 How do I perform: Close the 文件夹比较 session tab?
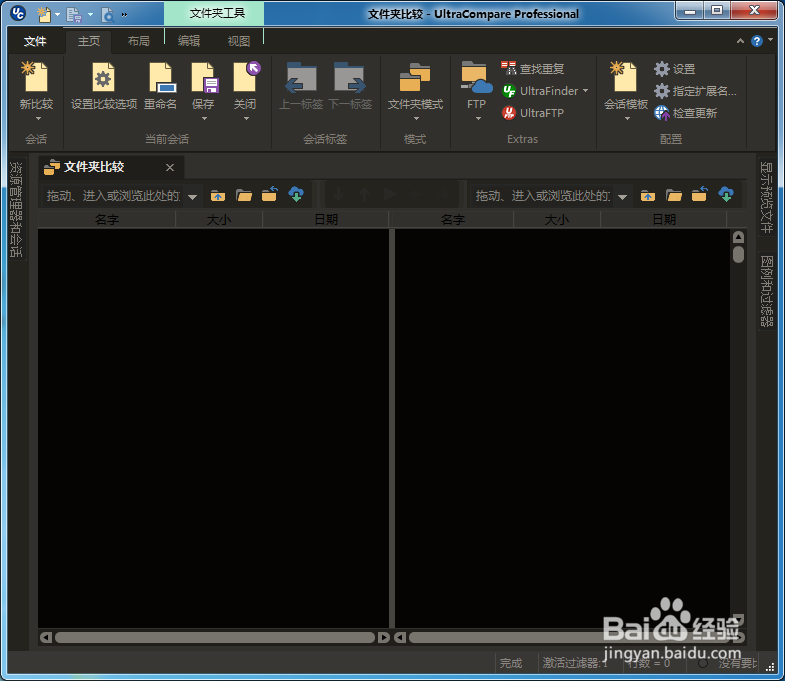click(170, 167)
